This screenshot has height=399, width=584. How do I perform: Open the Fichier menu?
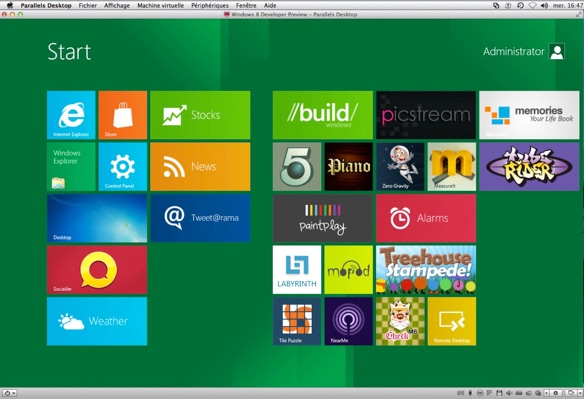(x=88, y=5)
